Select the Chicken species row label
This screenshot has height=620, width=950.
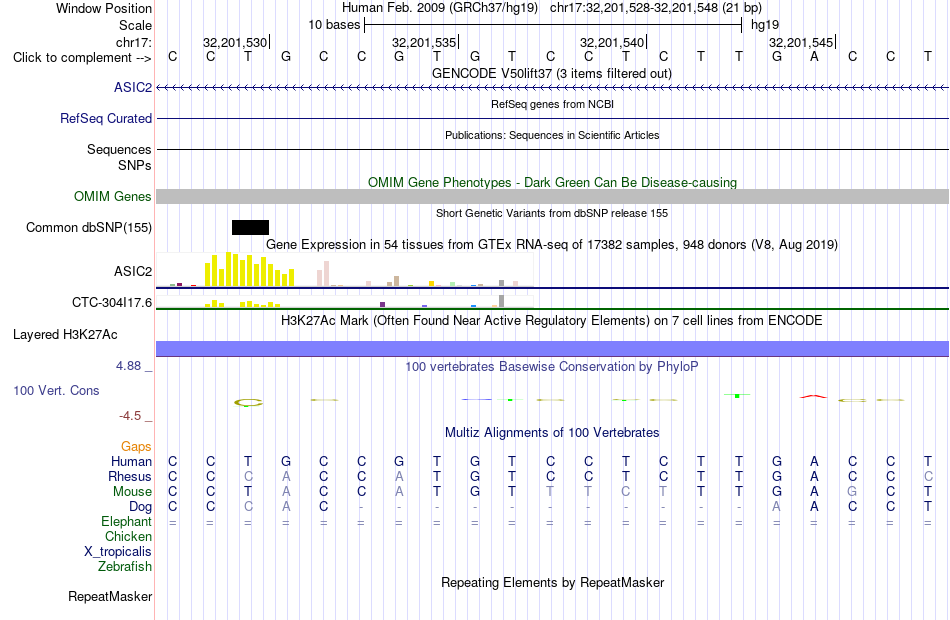[128, 536]
